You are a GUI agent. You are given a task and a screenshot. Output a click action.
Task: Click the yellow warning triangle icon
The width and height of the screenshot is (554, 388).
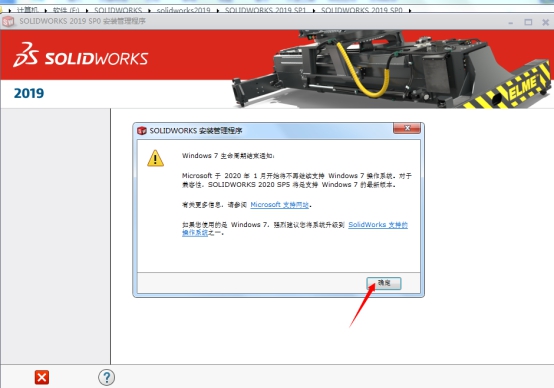pyautogui.click(x=155, y=158)
